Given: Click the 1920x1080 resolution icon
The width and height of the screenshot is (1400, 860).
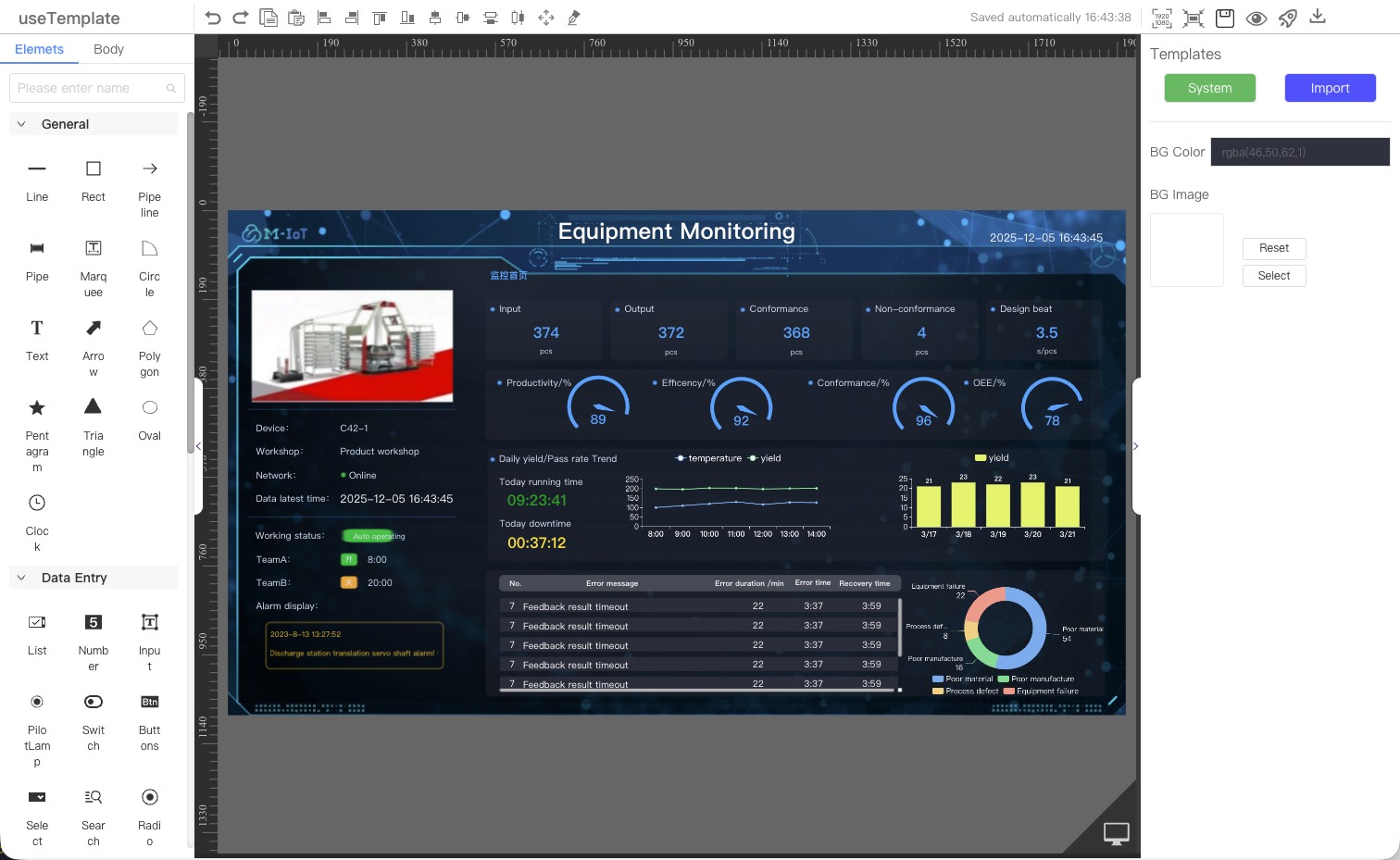Looking at the screenshot, I should [1162, 18].
